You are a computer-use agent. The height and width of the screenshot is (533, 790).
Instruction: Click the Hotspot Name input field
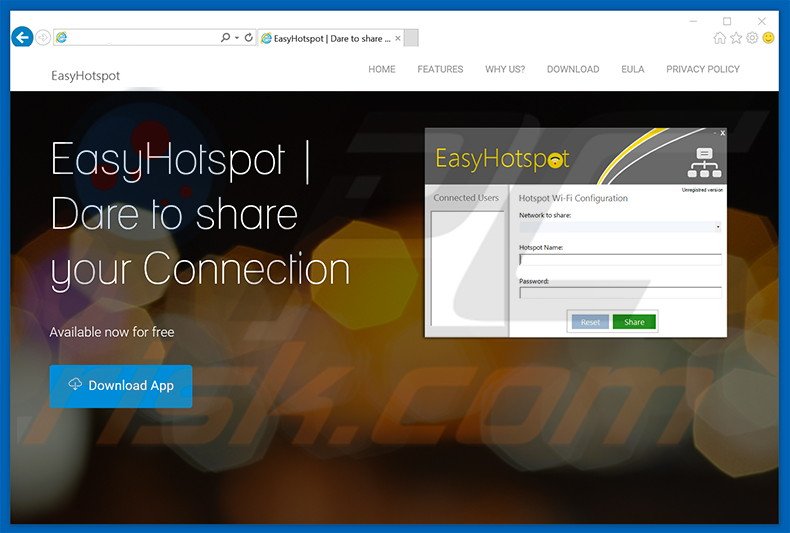620,259
